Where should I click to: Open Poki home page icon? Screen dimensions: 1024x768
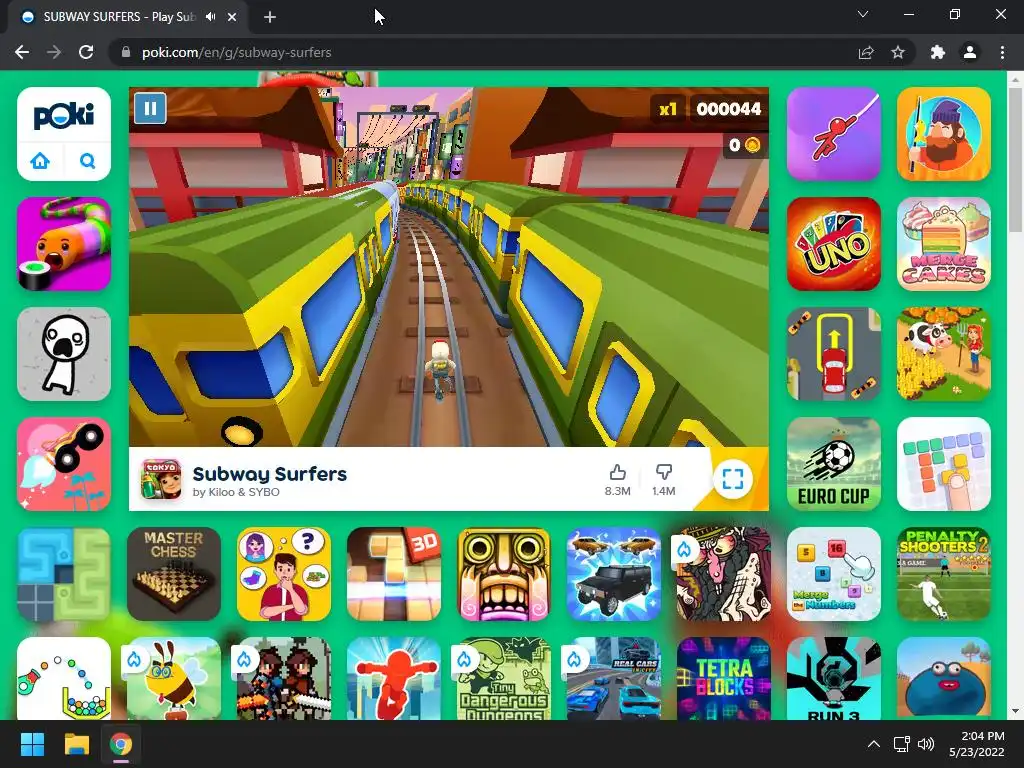point(40,160)
